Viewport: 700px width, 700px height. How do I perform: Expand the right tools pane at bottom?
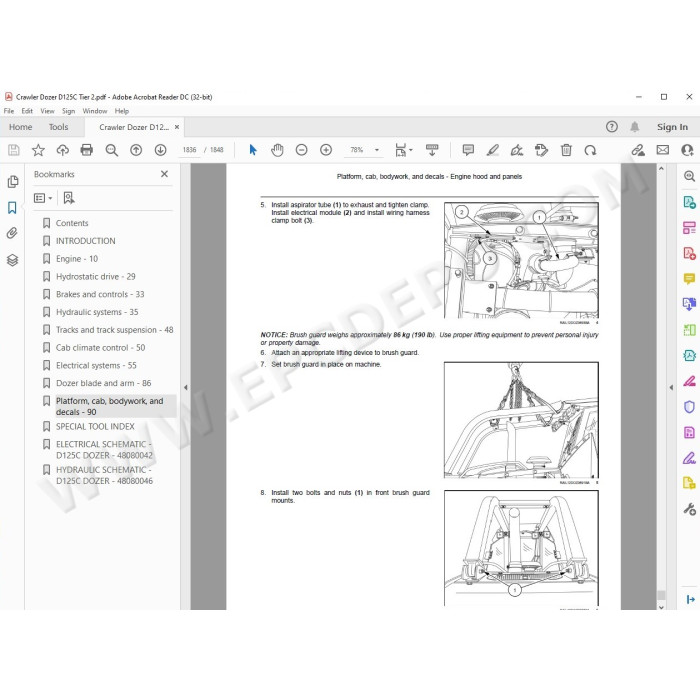[690, 599]
